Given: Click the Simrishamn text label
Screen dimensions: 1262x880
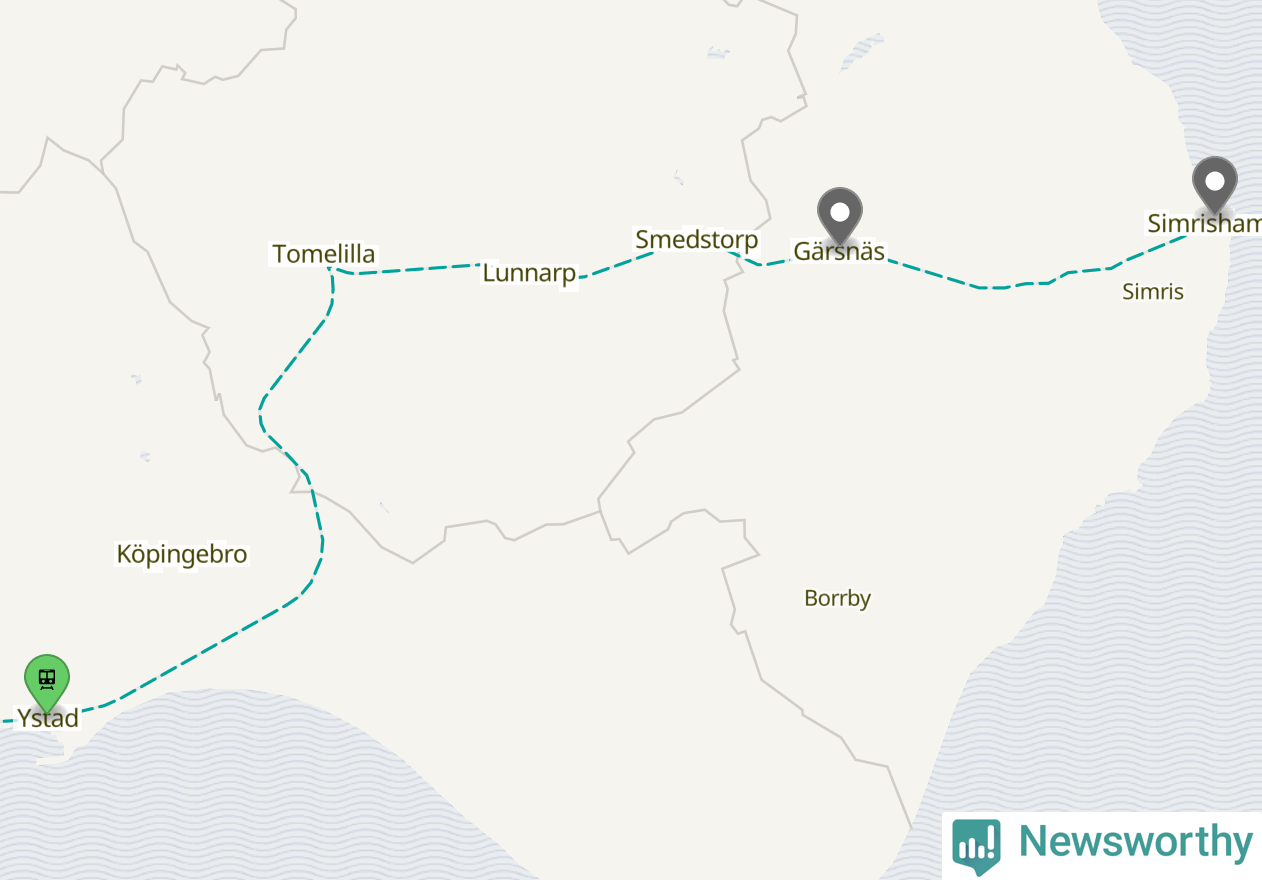Looking at the screenshot, I should pyautogui.click(x=1204, y=224).
